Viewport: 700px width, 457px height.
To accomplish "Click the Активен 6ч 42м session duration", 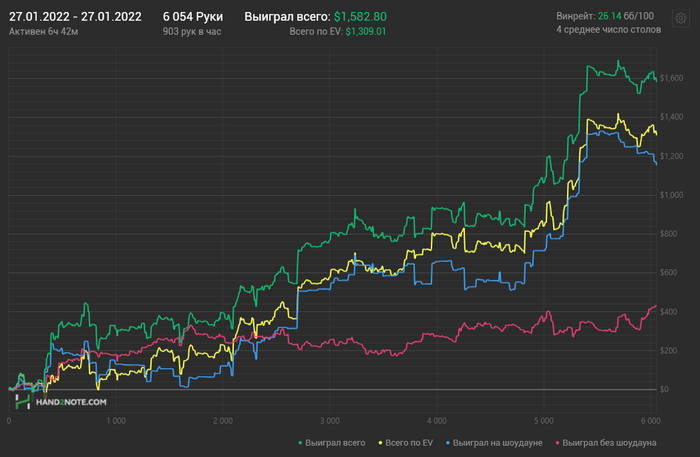I will click(x=43, y=32).
